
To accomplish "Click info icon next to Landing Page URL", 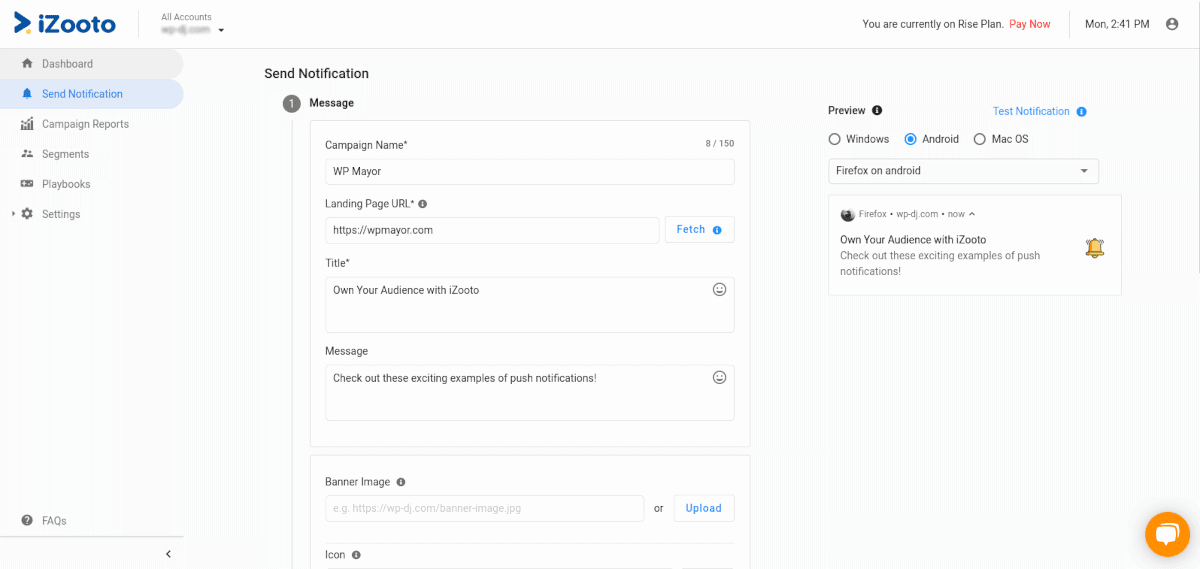I will (423, 204).
